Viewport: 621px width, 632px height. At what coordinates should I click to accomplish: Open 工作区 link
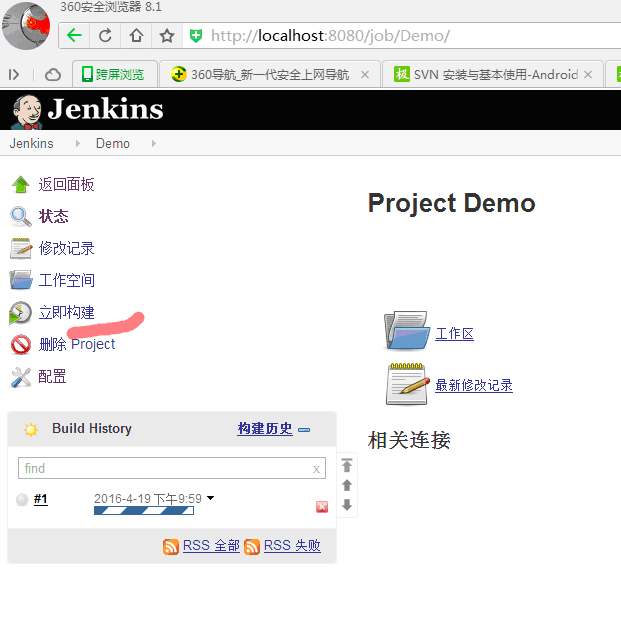455,334
